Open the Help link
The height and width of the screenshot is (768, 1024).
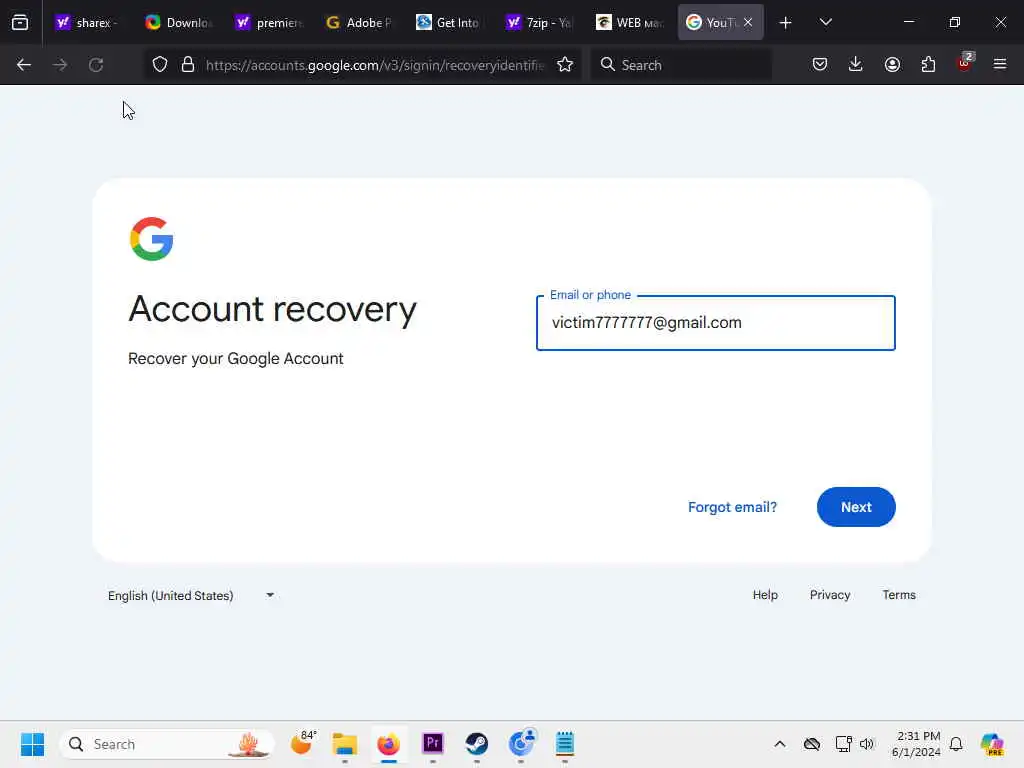coord(765,595)
